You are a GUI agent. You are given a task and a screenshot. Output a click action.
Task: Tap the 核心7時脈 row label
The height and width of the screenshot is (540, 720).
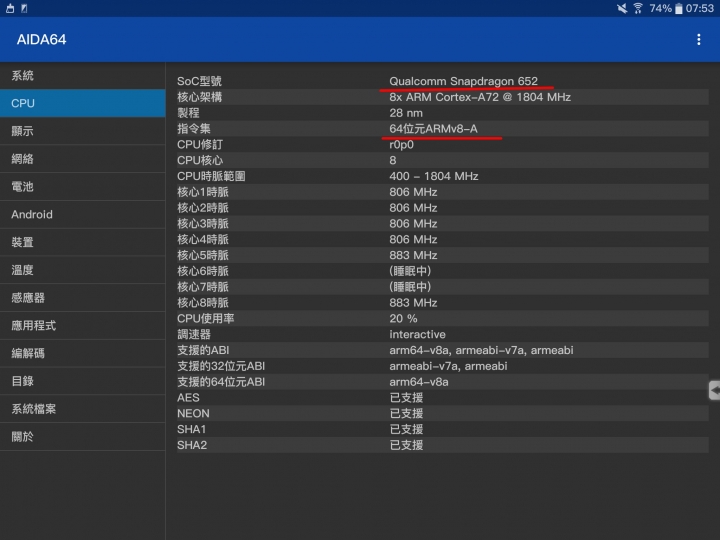pos(202,287)
